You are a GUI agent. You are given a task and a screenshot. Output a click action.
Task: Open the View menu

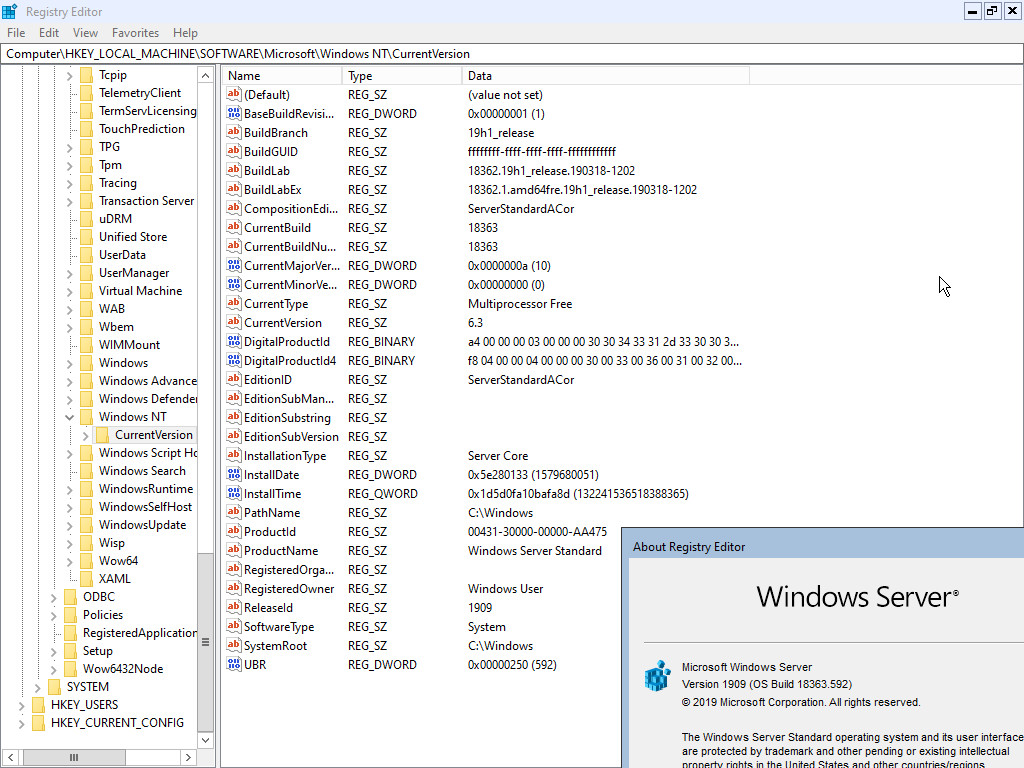click(85, 33)
